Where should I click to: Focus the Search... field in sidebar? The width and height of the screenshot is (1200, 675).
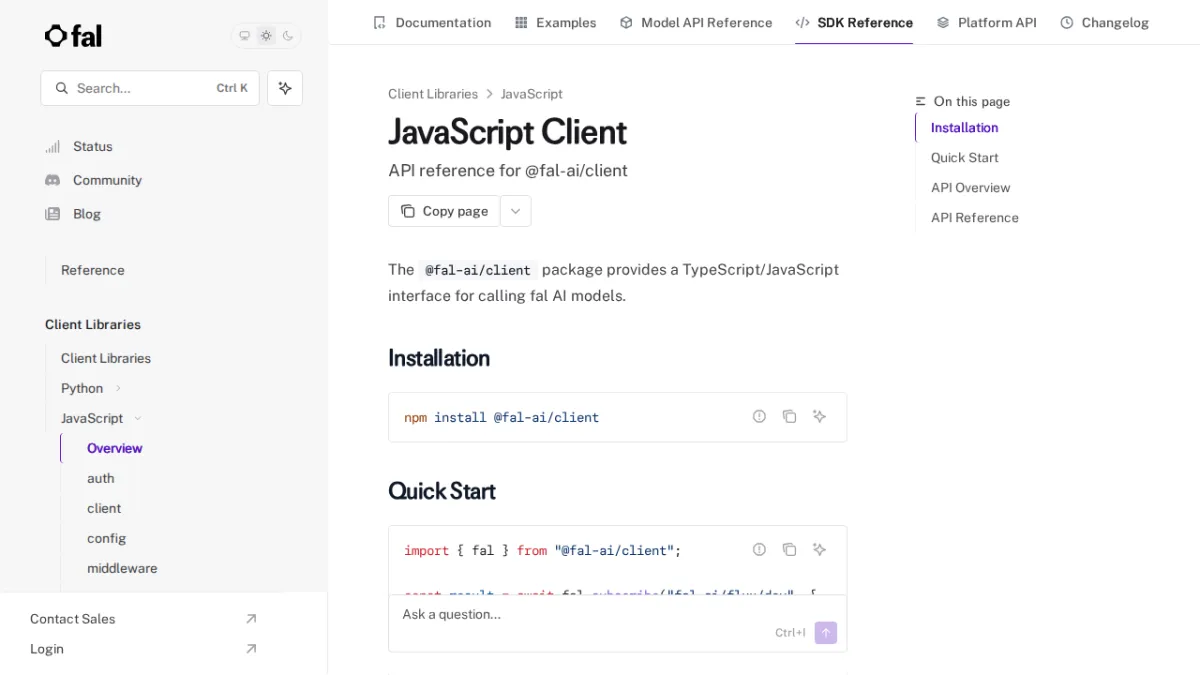click(x=150, y=88)
